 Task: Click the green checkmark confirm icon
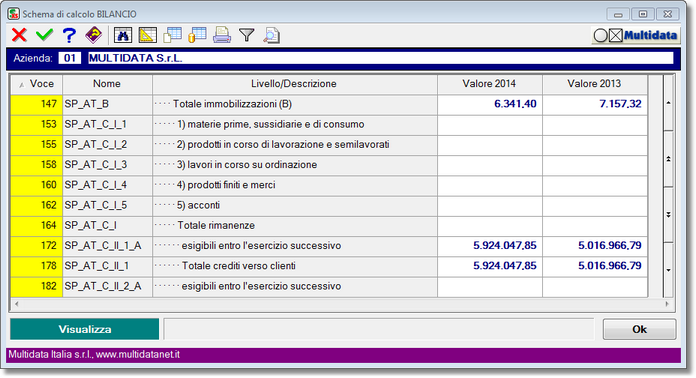pyautogui.click(x=44, y=35)
